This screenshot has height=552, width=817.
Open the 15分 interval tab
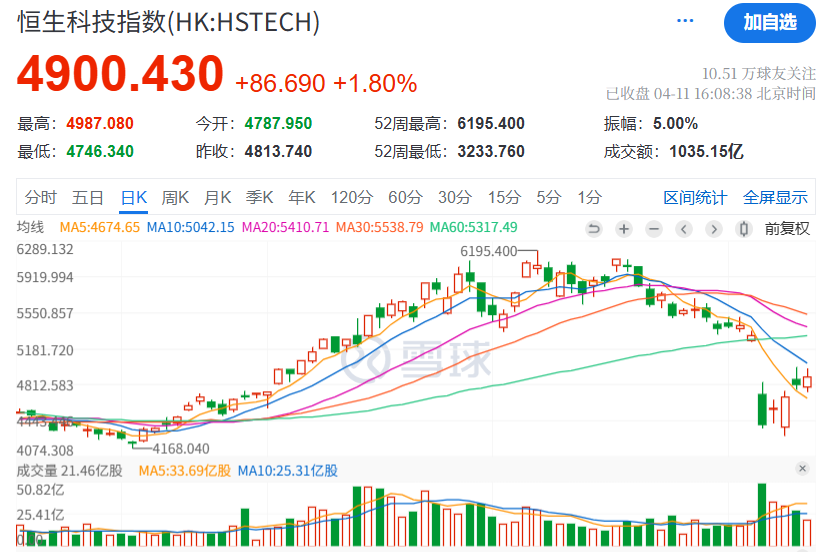point(504,198)
